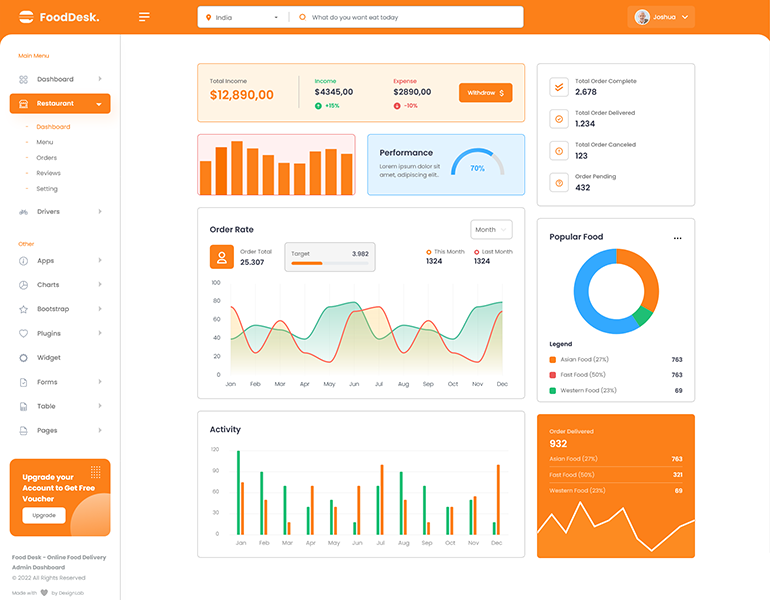
Task: Open the Month dropdown in Order Rate
Action: click(x=491, y=230)
